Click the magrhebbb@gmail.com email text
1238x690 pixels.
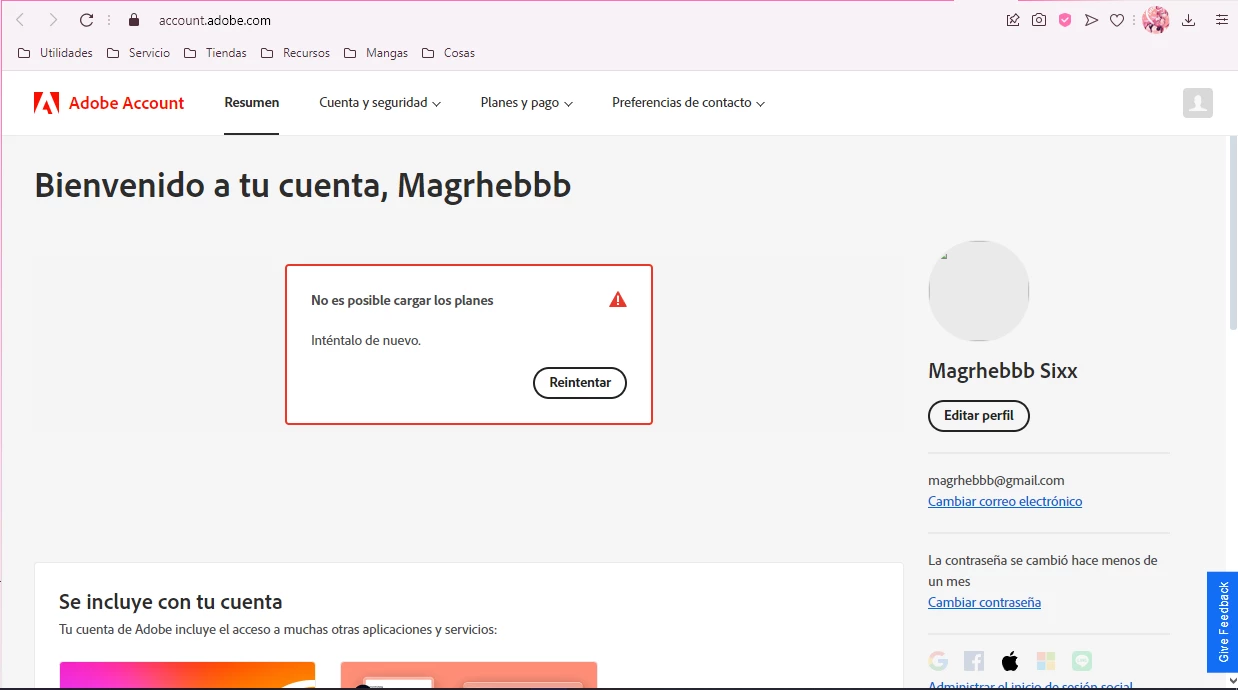coord(996,481)
